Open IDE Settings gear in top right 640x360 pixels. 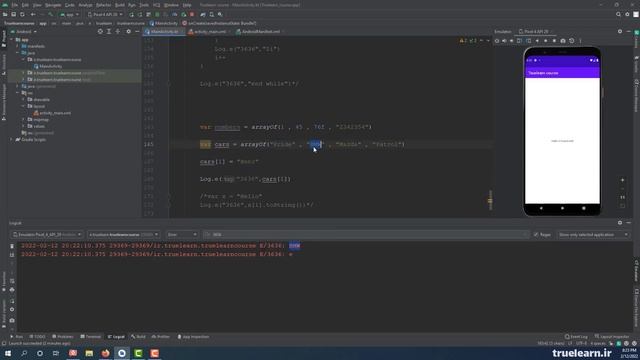tap(627, 14)
